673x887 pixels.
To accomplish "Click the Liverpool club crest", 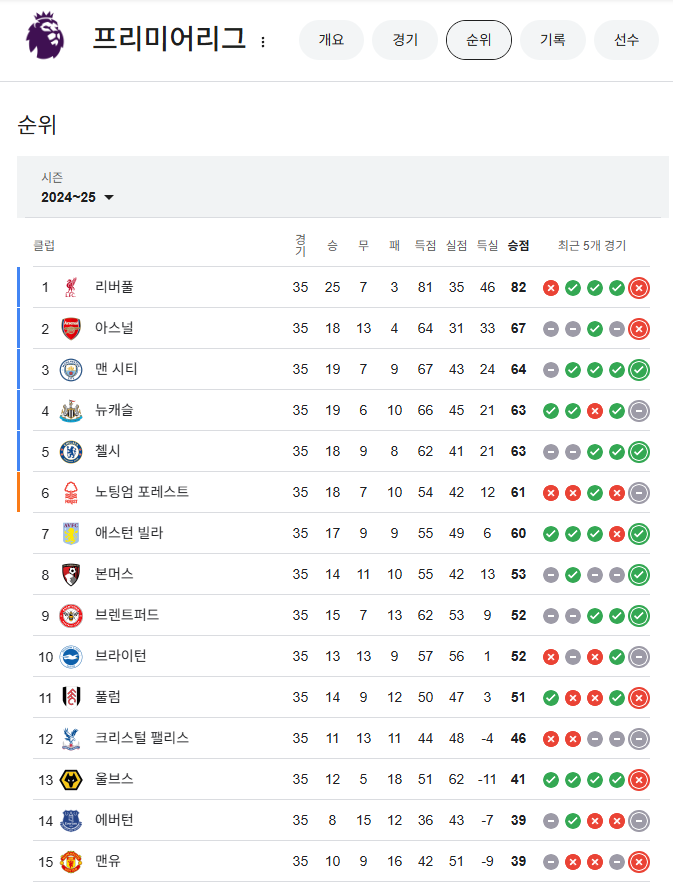I will click(x=71, y=287).
